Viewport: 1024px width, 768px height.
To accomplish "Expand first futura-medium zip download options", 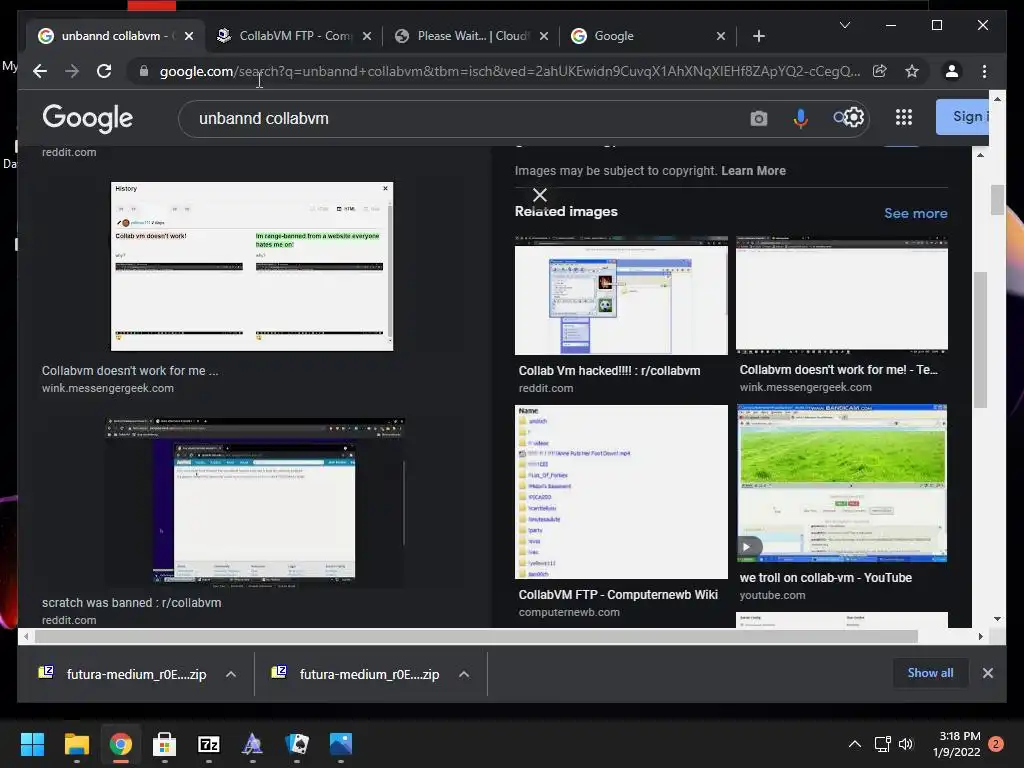I will [231, 674].
